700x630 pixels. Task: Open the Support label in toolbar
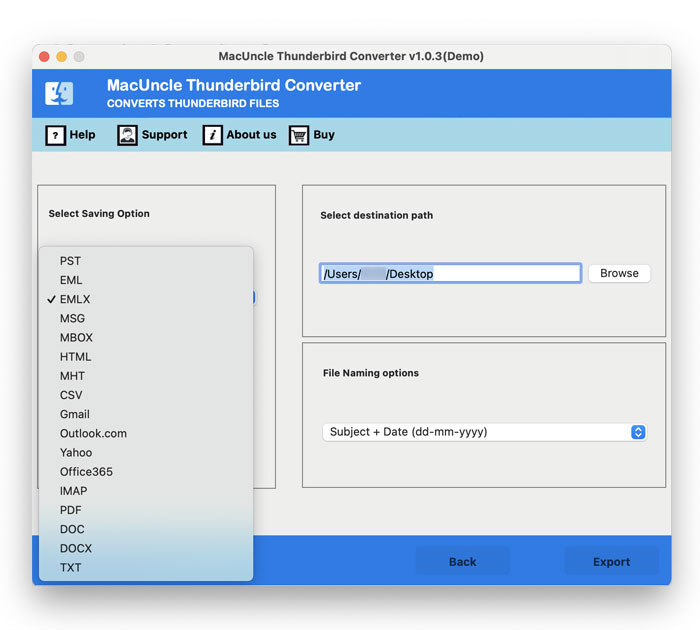[x=164, y=134]
